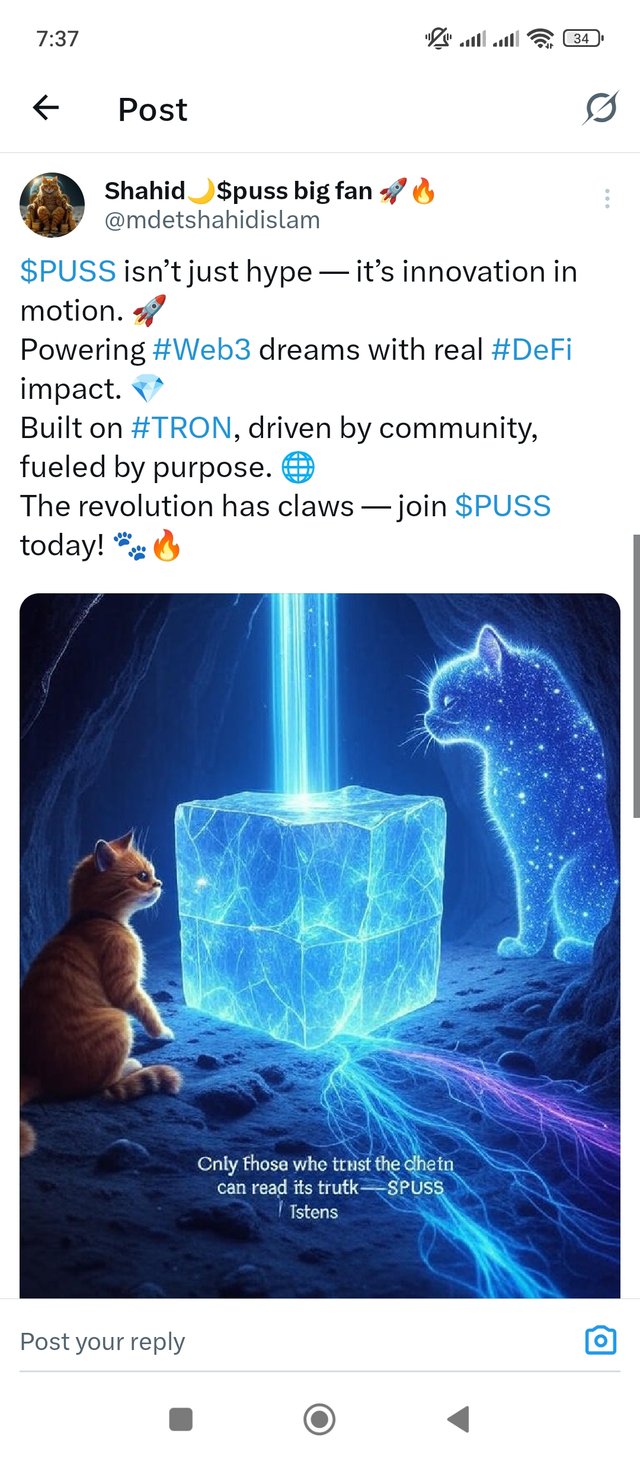Tap the $PUSS cashtag after 'join'
This screenshot has height=1458, width=640.
coord(503,505)
